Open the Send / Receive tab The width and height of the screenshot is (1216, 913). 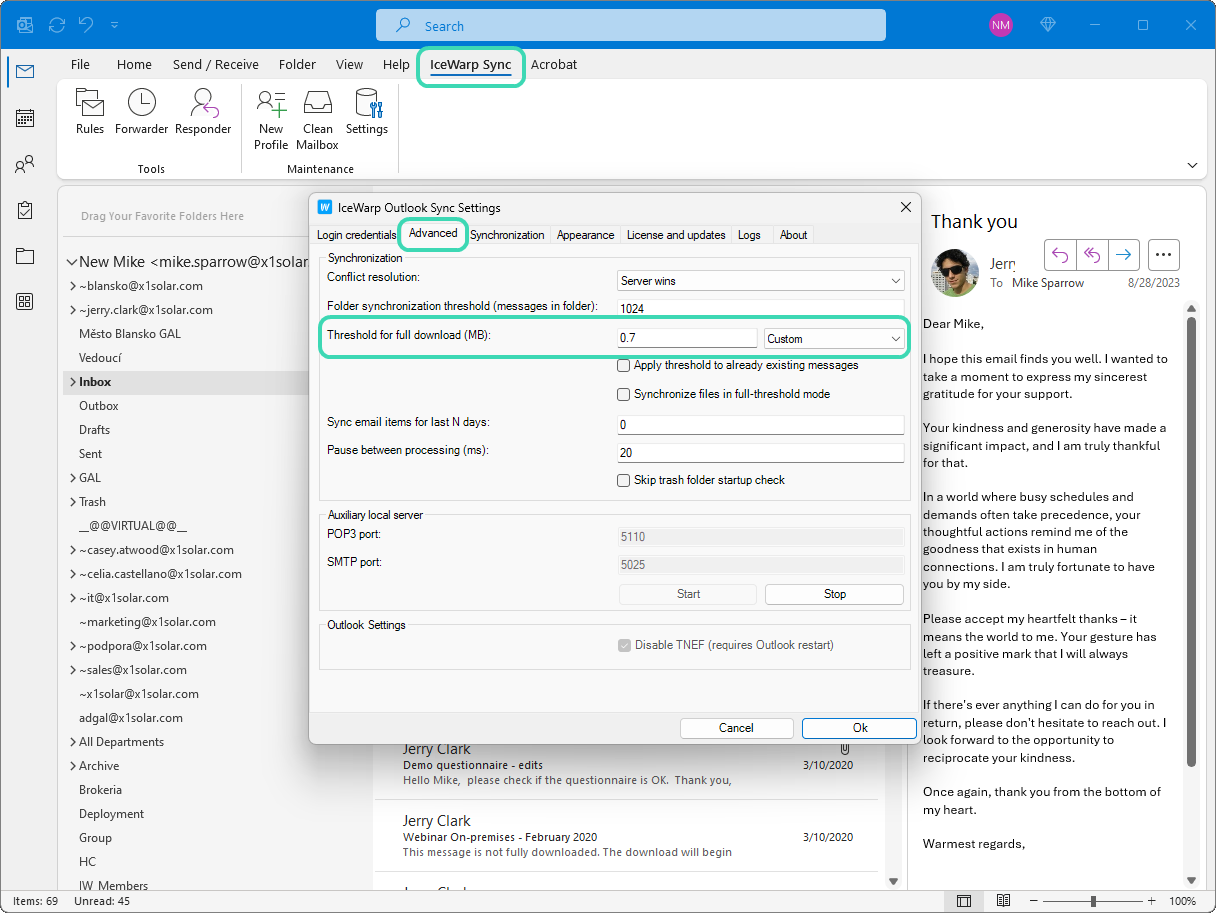pos(216,65)
